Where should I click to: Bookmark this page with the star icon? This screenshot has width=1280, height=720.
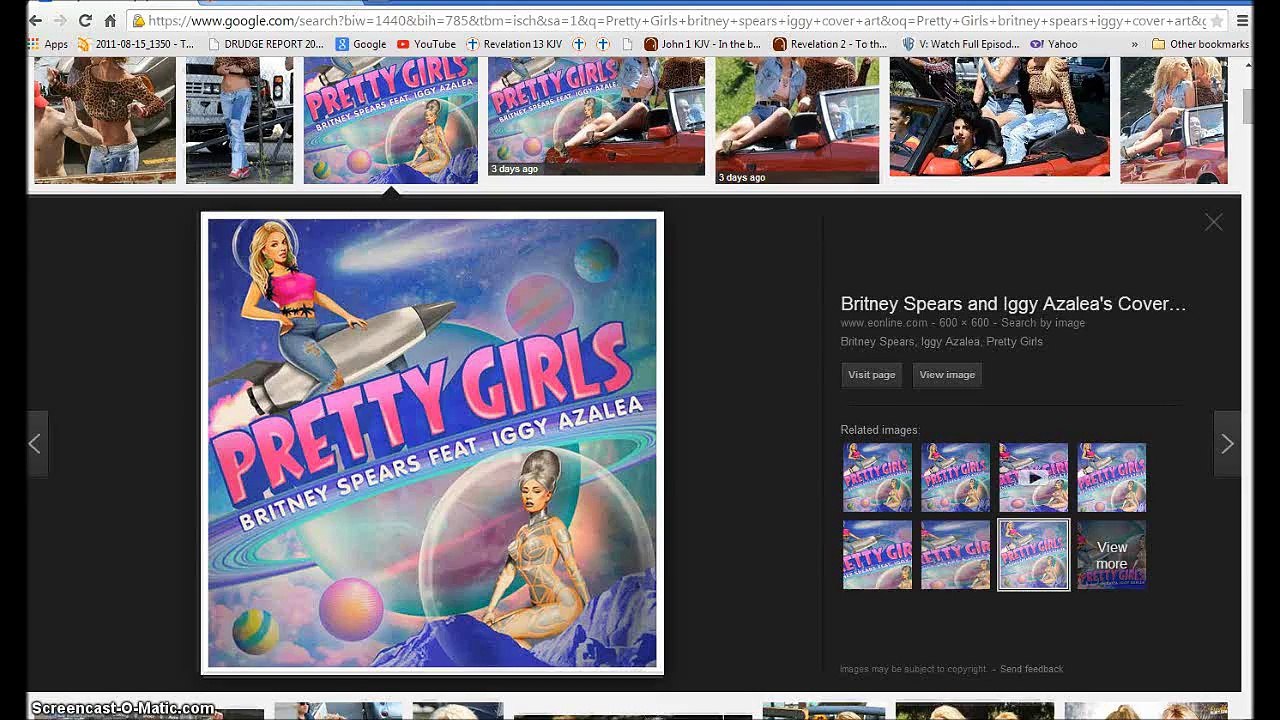point(1216,20)
